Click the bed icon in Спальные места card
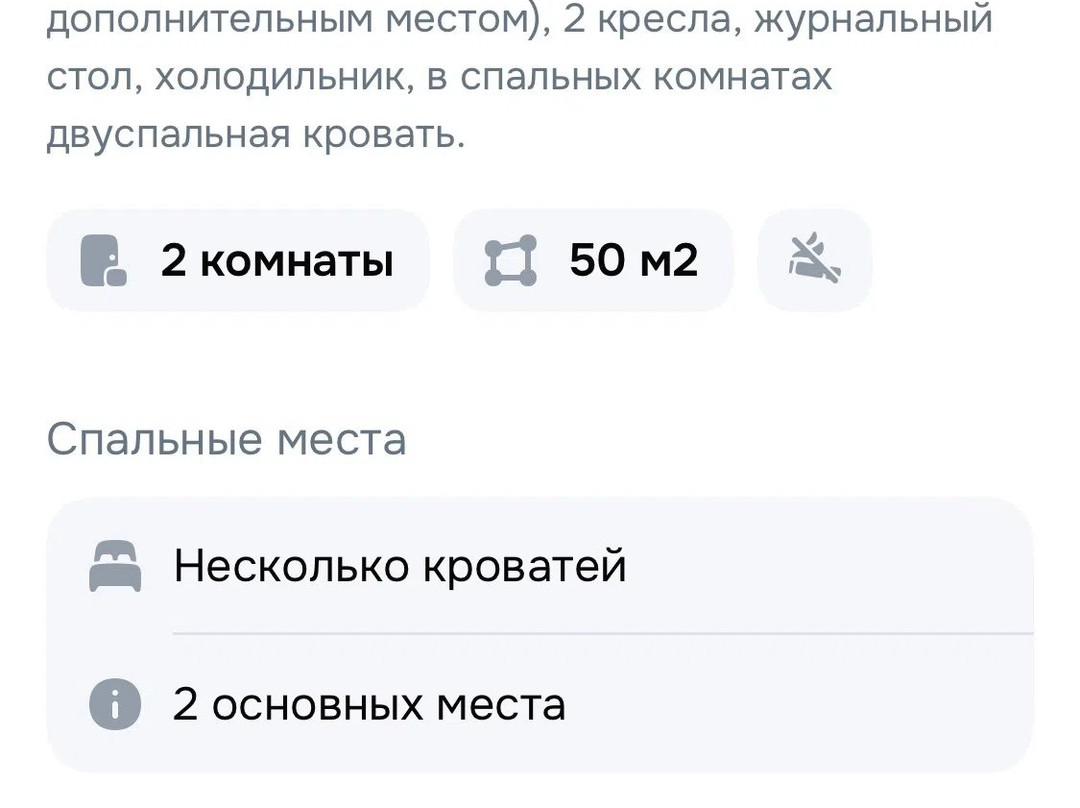The width and height of the screenshot is (1080, 808). pyautogui.click(x=115, y=566)
